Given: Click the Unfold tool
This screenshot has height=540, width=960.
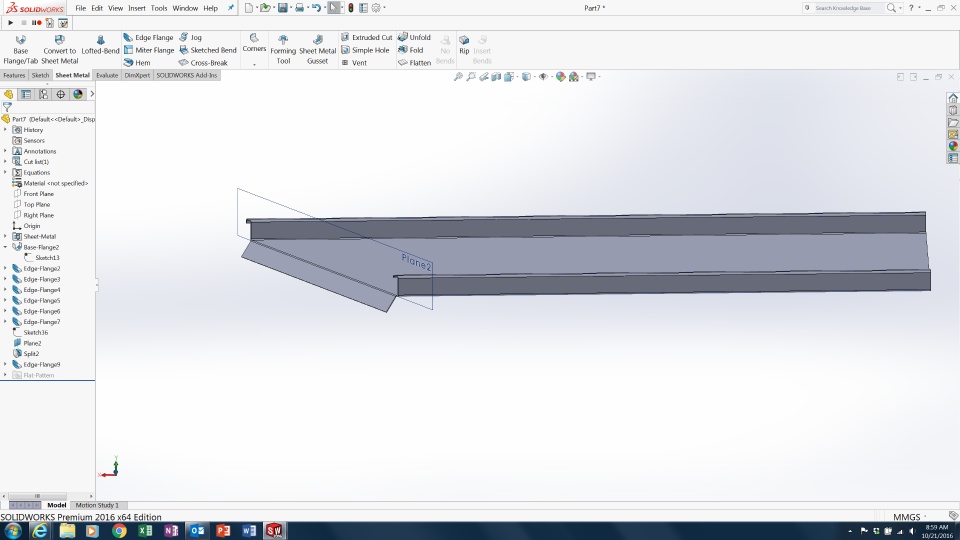Looking at the screenshot, I should tap(414, 37).
